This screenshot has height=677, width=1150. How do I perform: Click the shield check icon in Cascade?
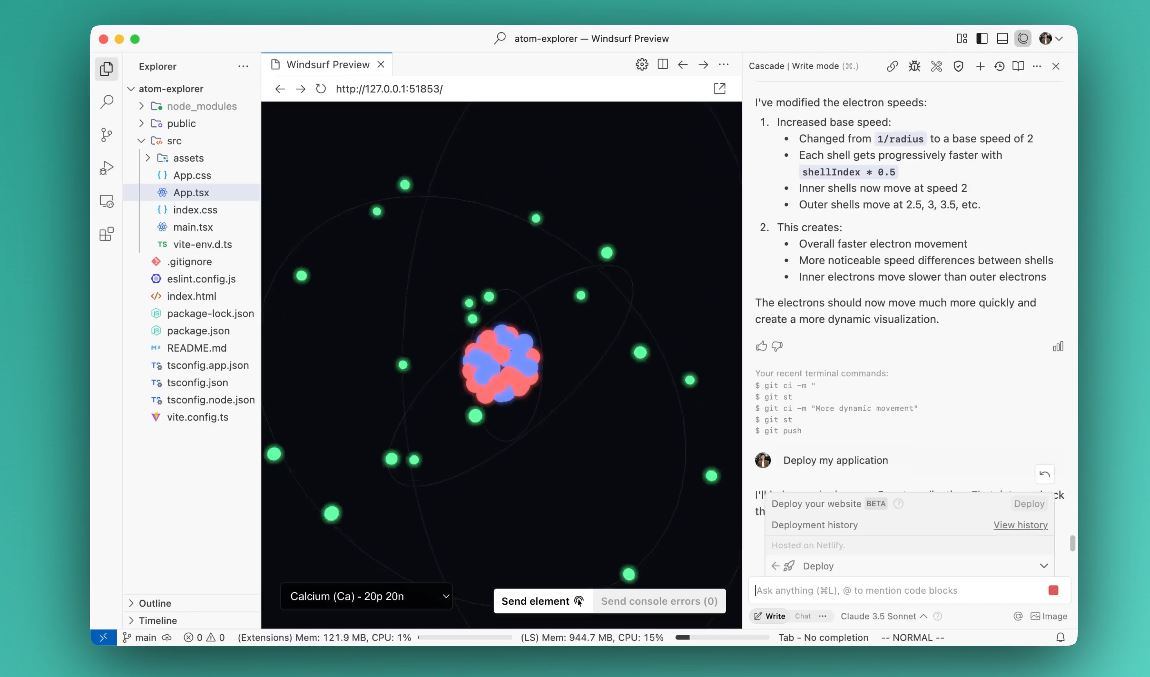tap(958, 66)
